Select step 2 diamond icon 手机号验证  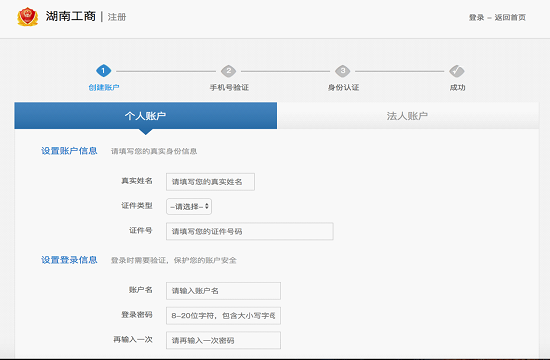tap(229, 71)
